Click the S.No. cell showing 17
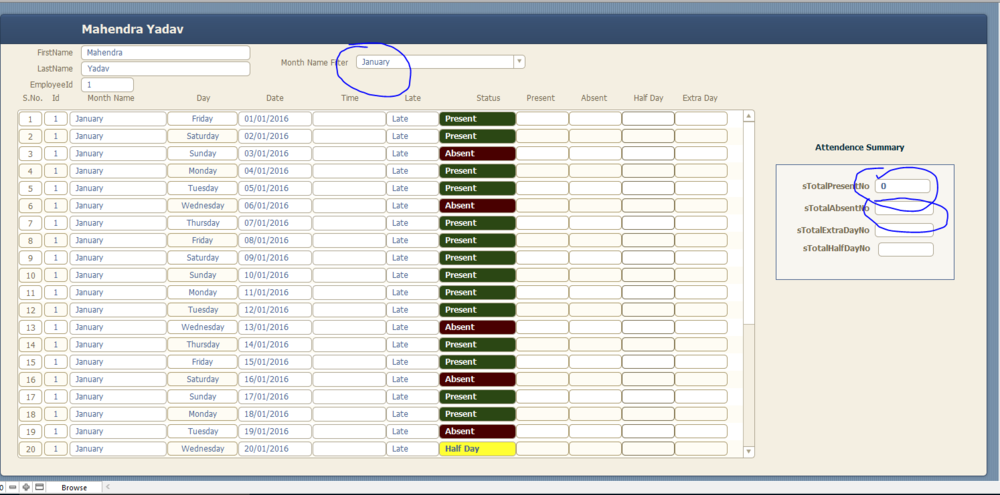 pos(31,397)
